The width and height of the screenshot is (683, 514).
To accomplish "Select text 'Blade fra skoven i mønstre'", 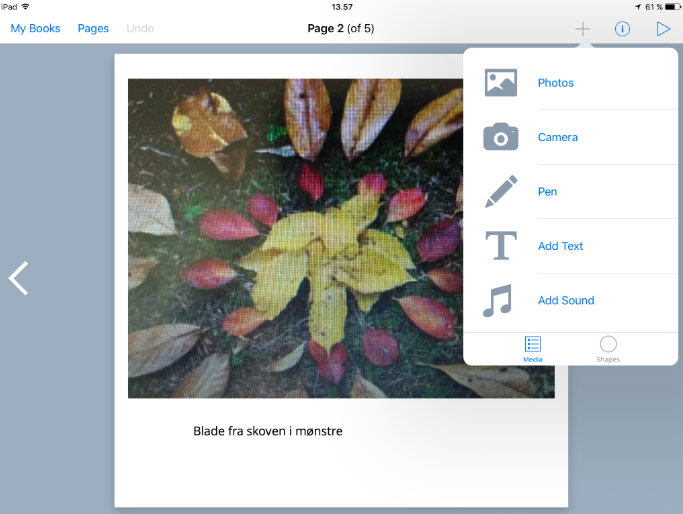I will pyautogui.click(x=268, y=431).
